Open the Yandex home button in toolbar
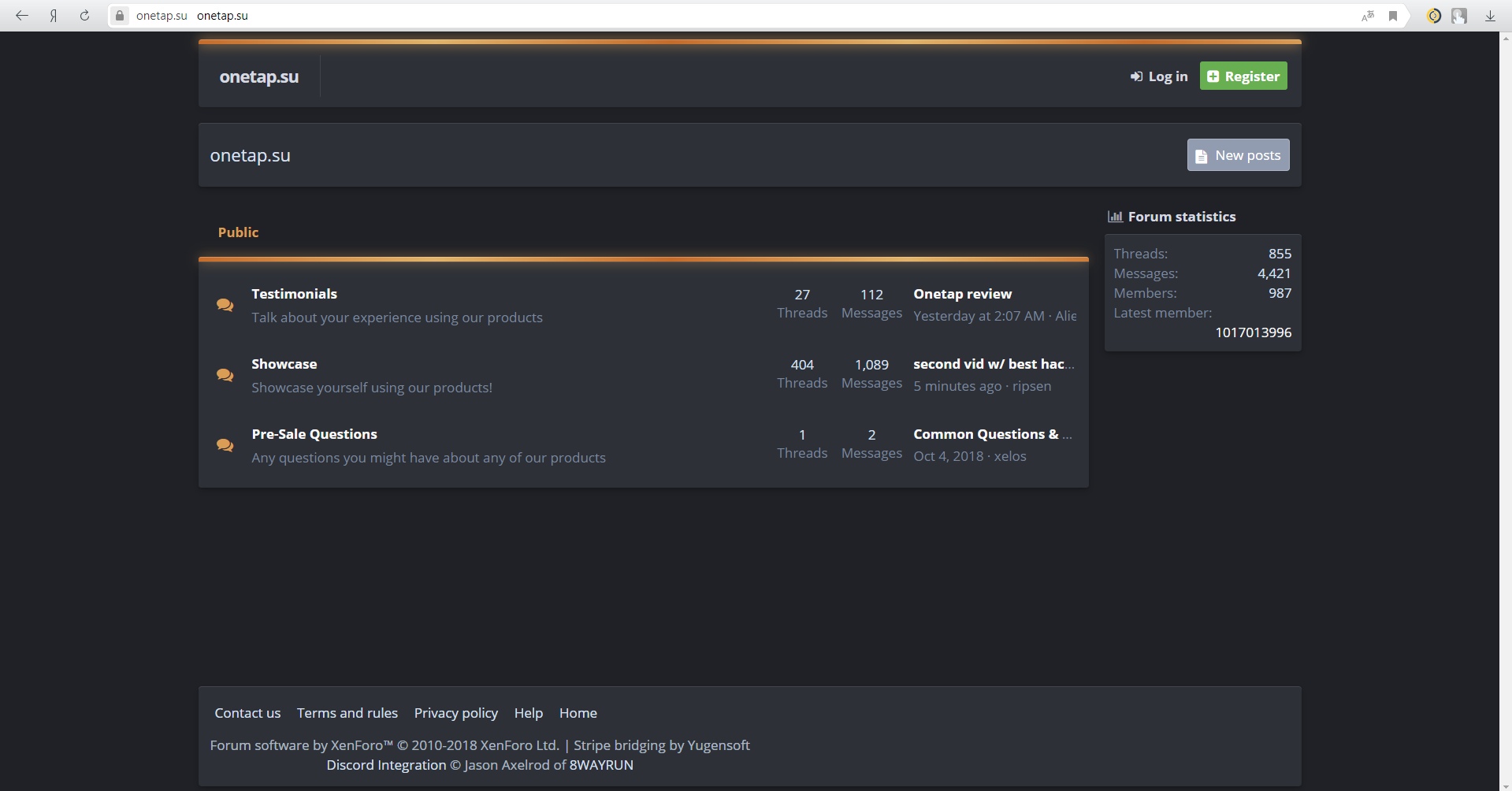This screenshot has height=791, width=1512. pos(54,16)
